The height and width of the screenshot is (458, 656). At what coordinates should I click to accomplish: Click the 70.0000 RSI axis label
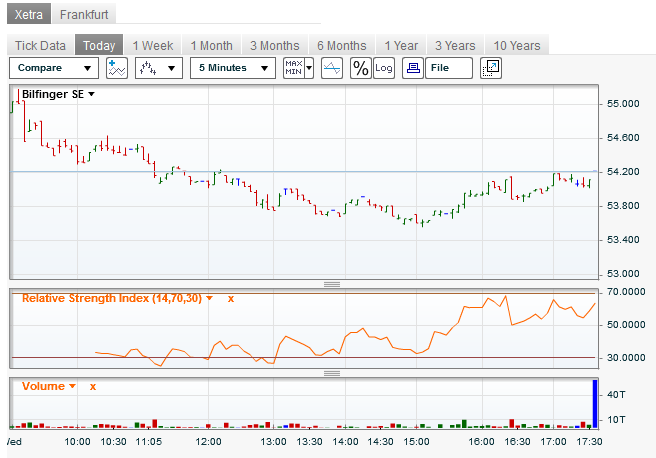point(626,292)
